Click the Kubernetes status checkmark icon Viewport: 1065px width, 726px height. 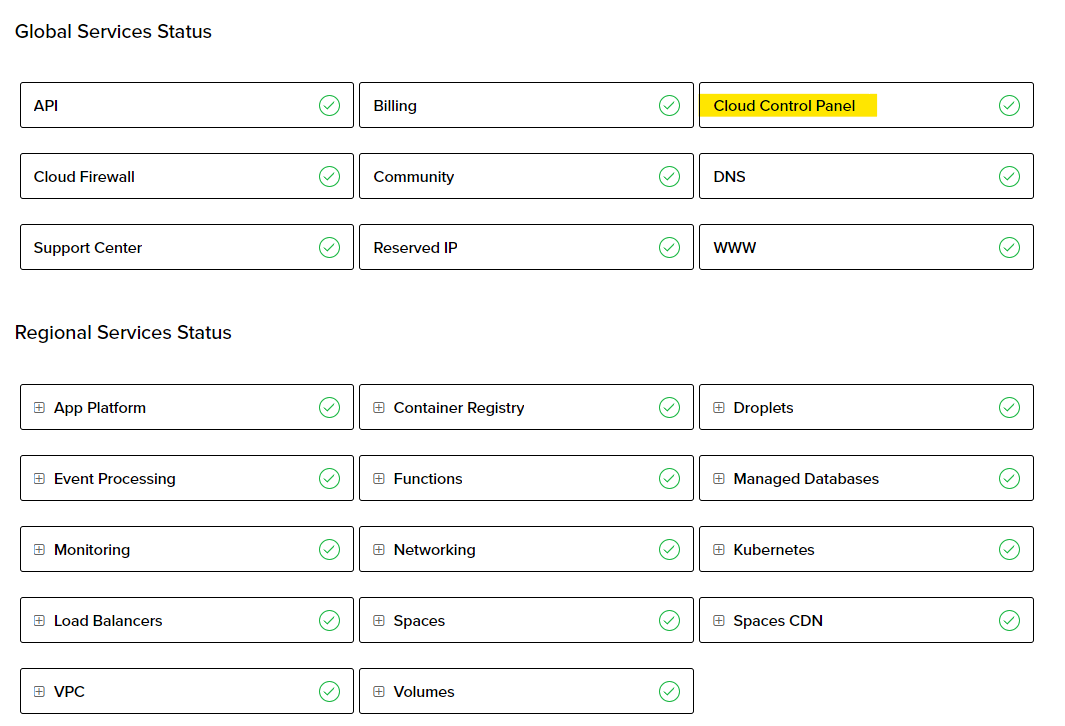pos(1009,549)
